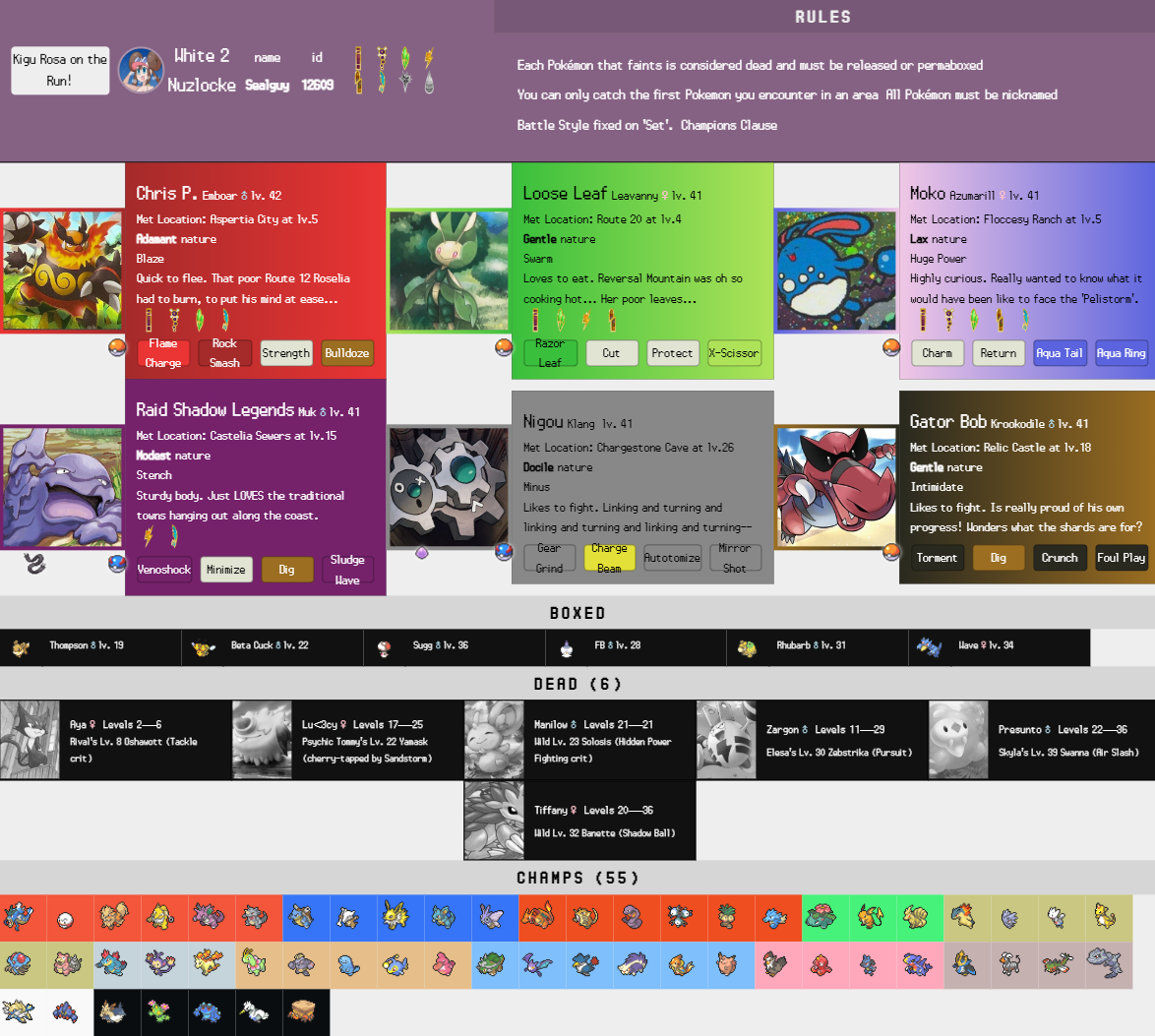The image size is (1155, 1036).
Task: Click the Strength move button
Action: (x=286, y=353)
